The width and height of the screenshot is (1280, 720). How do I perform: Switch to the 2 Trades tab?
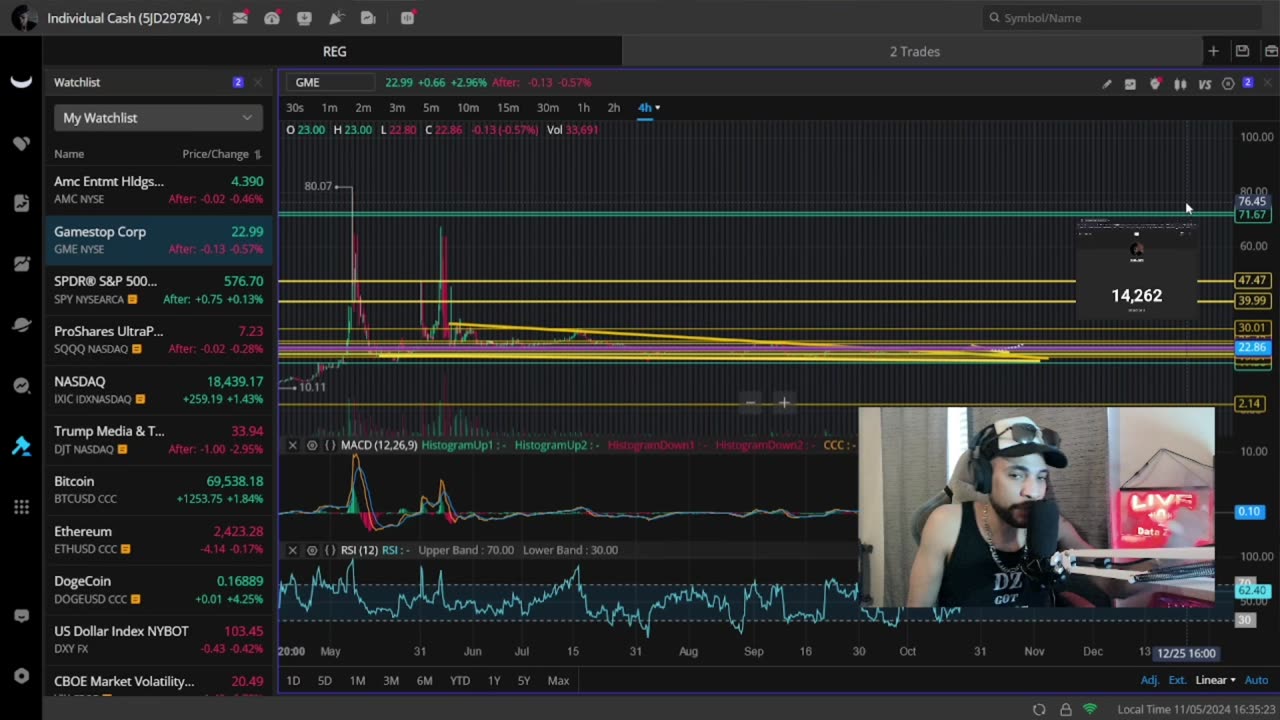[x=915, y=51]
